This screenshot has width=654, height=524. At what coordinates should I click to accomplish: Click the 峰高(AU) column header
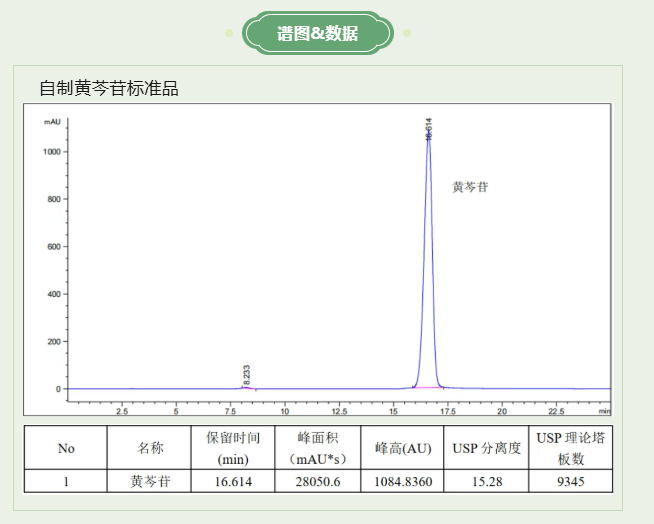click(x=403, y=448)
